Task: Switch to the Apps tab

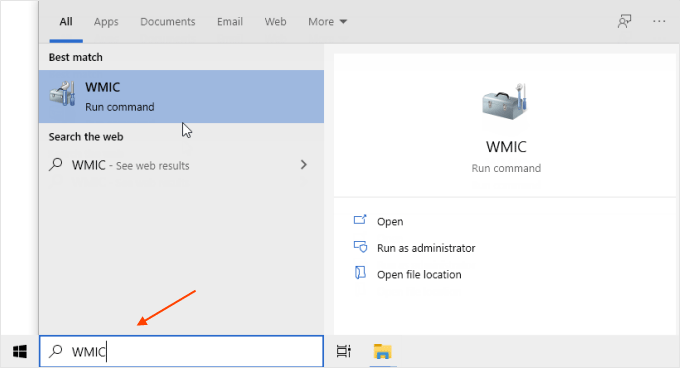Action: tap(106, 22)
